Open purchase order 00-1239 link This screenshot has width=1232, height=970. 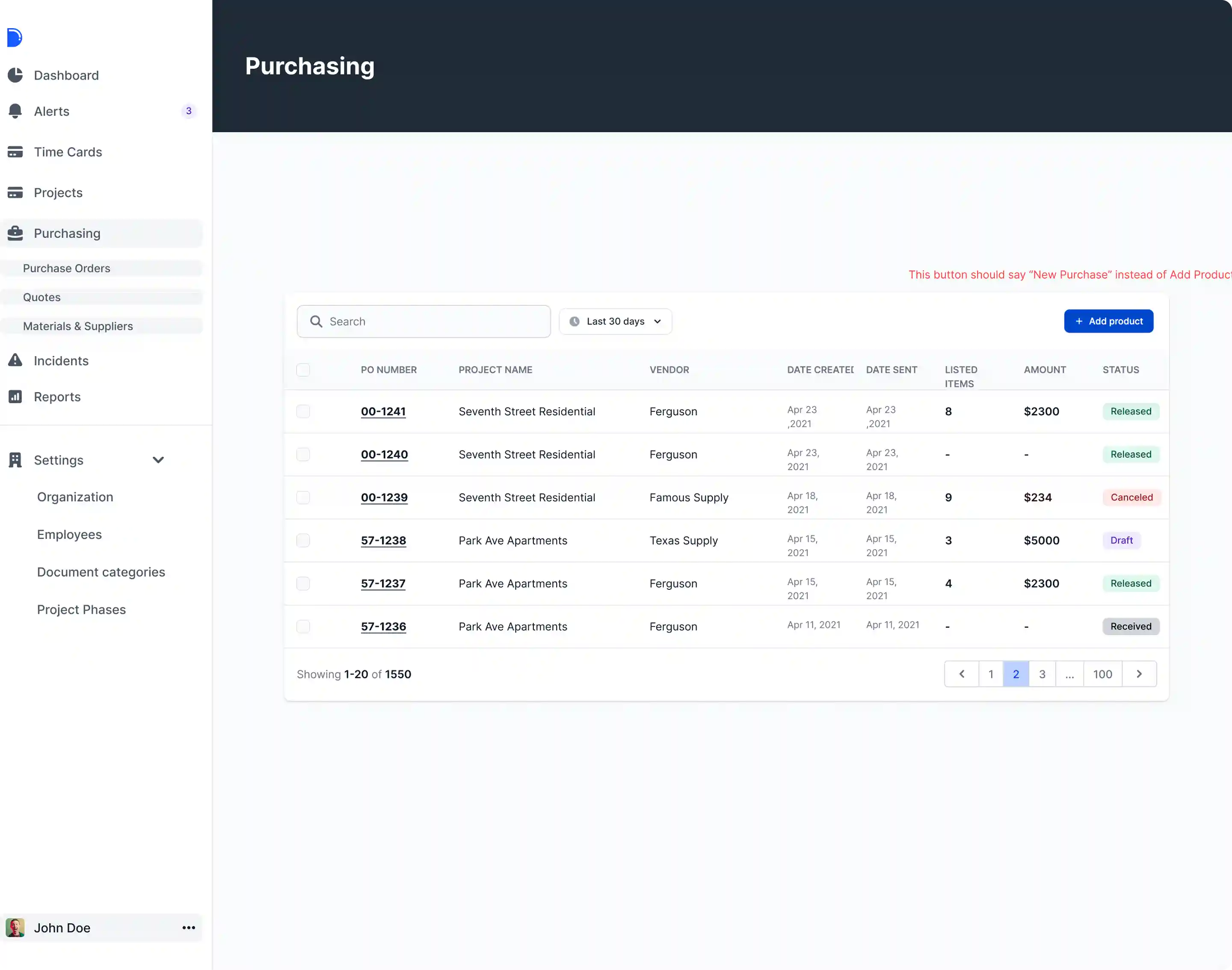(384, 497)
